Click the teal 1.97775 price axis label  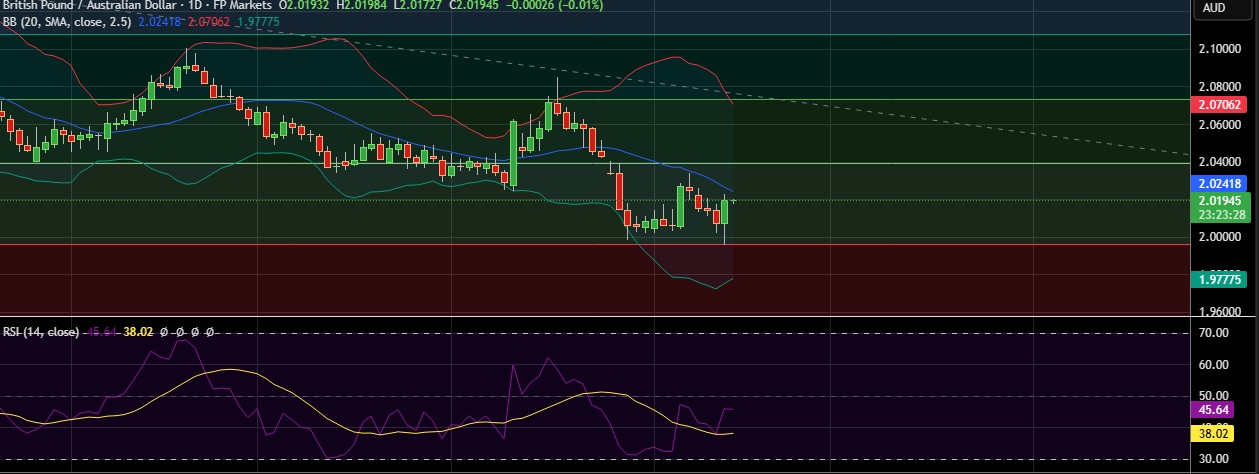click(1219, 280)
